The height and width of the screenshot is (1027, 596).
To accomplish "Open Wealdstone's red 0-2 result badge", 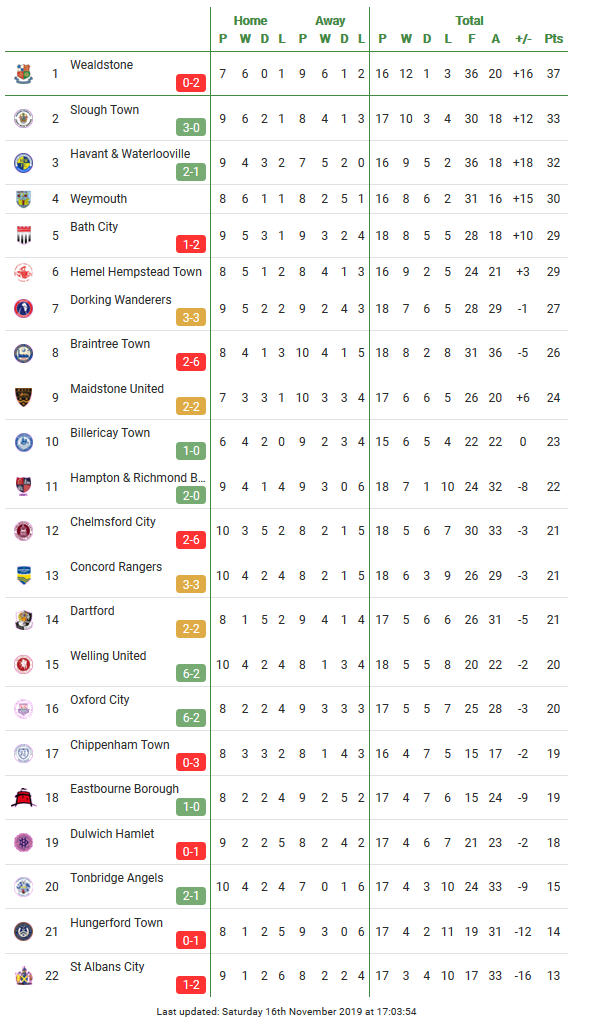I will click(191, 83).
